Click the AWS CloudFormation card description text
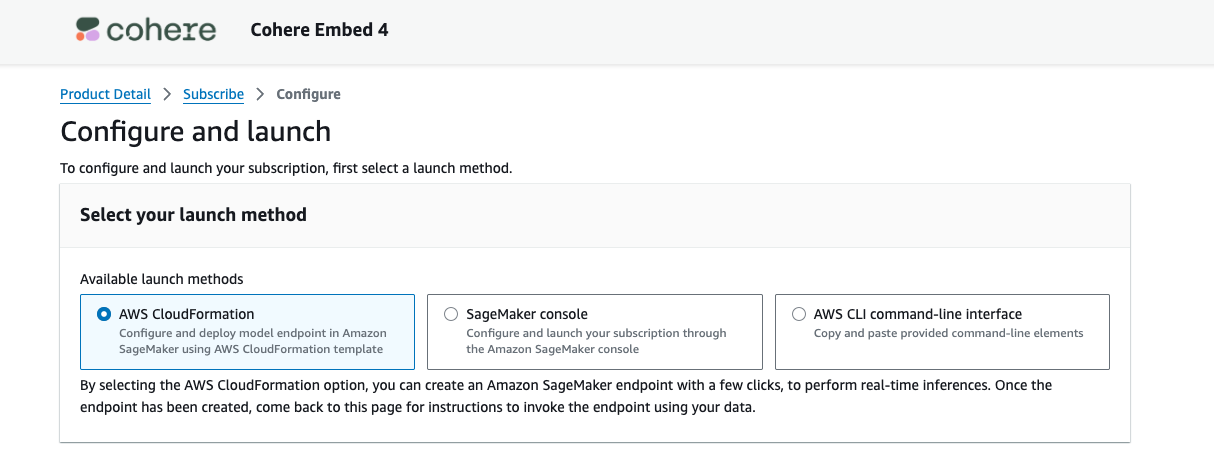 pos(252,341)
